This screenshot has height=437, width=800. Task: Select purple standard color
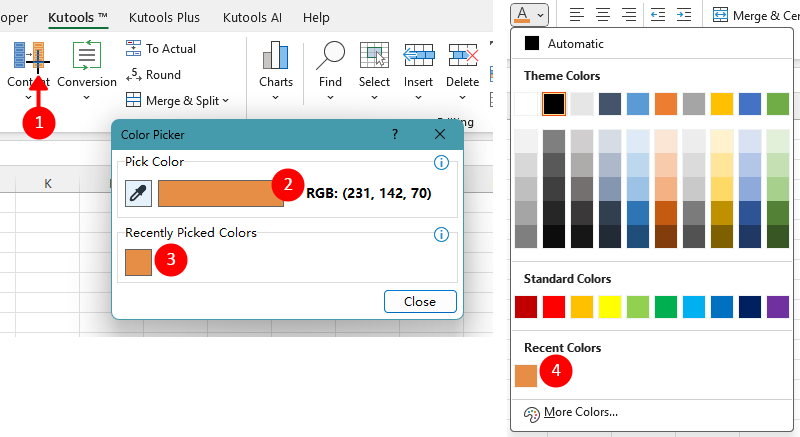[778, 307]
